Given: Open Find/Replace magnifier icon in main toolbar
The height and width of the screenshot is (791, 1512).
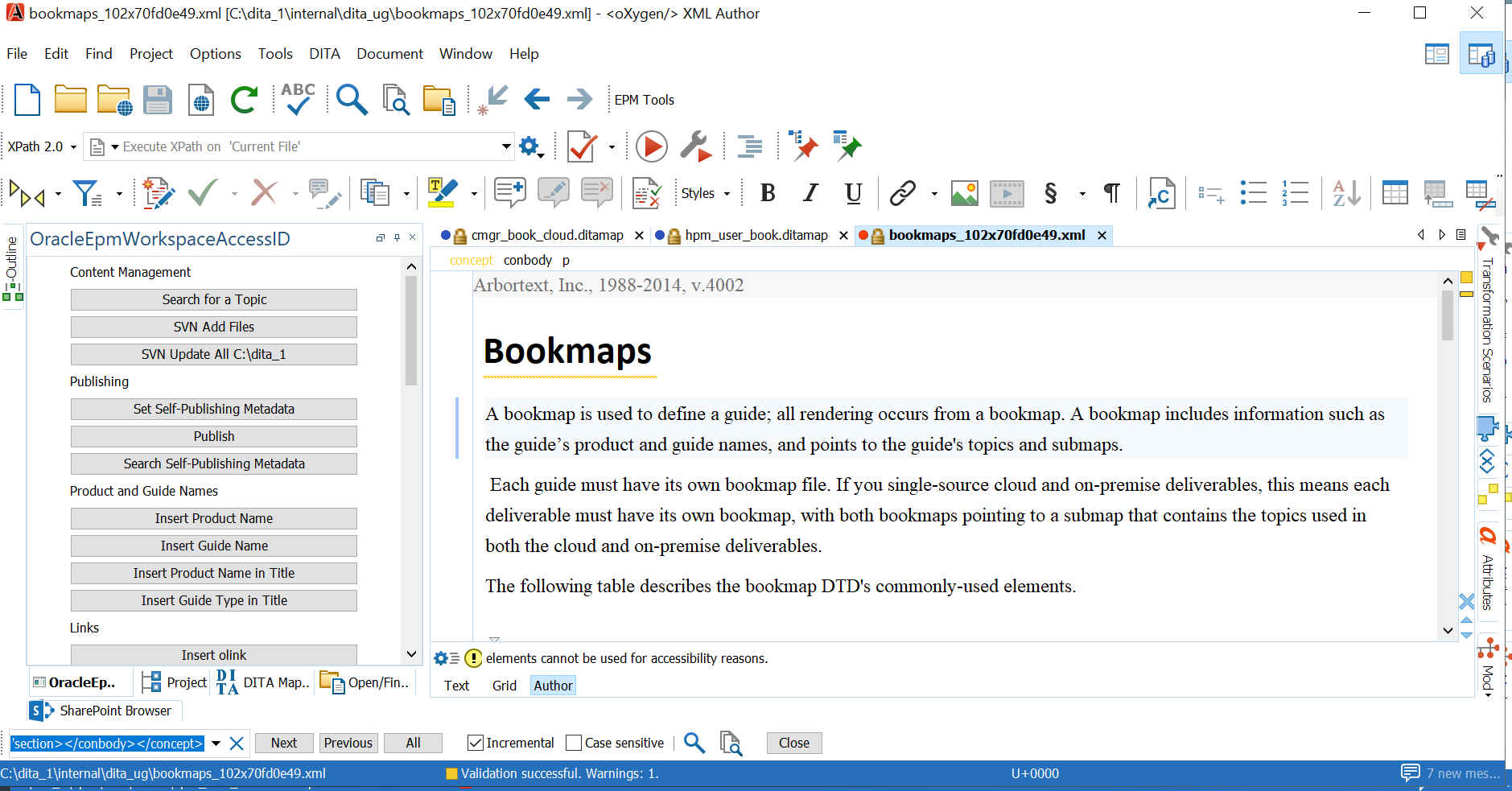Looking at the screenshot, I should (x=352, y=100).
